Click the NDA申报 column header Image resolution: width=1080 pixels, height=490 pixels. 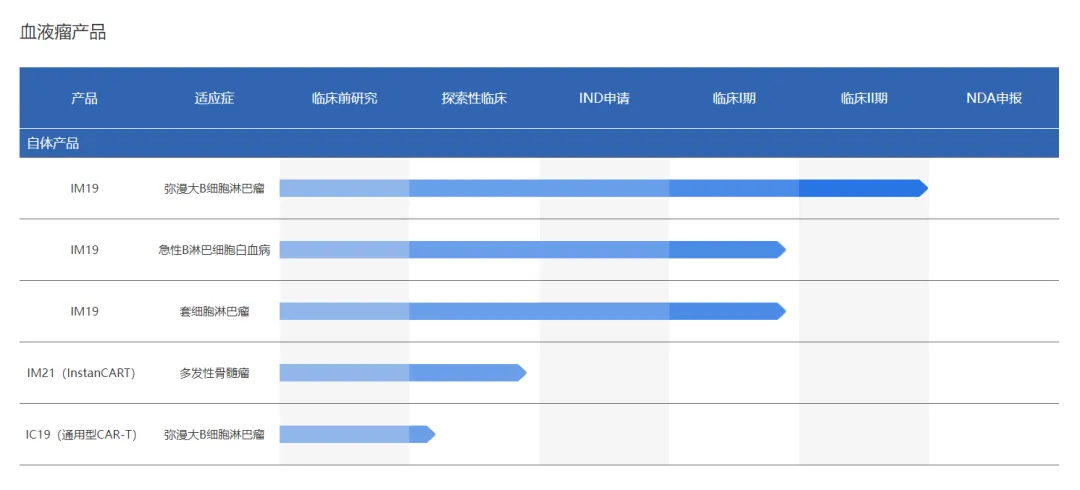pyautogui.click(x=994, y=98)
